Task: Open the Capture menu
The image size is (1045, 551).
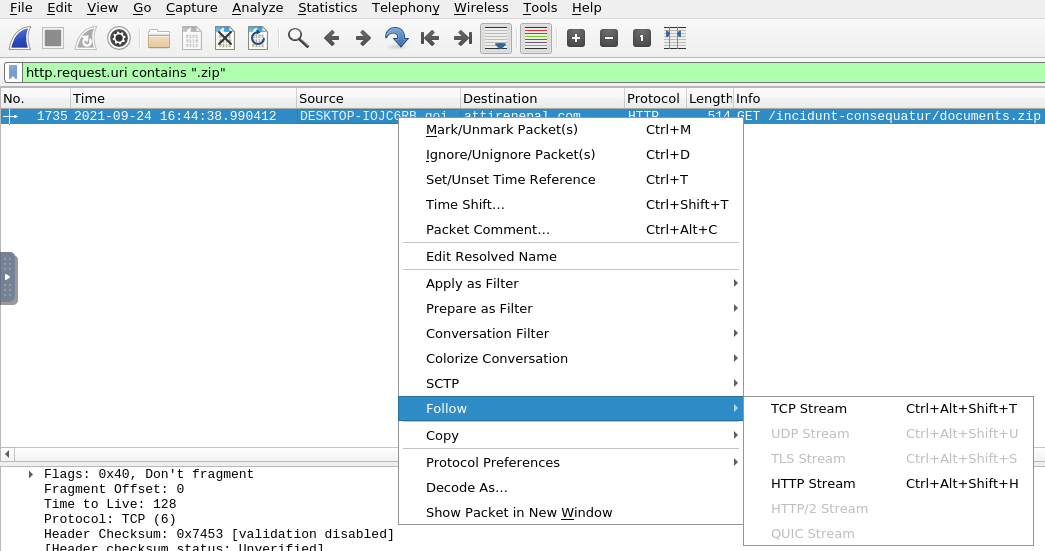Action: 191,8
